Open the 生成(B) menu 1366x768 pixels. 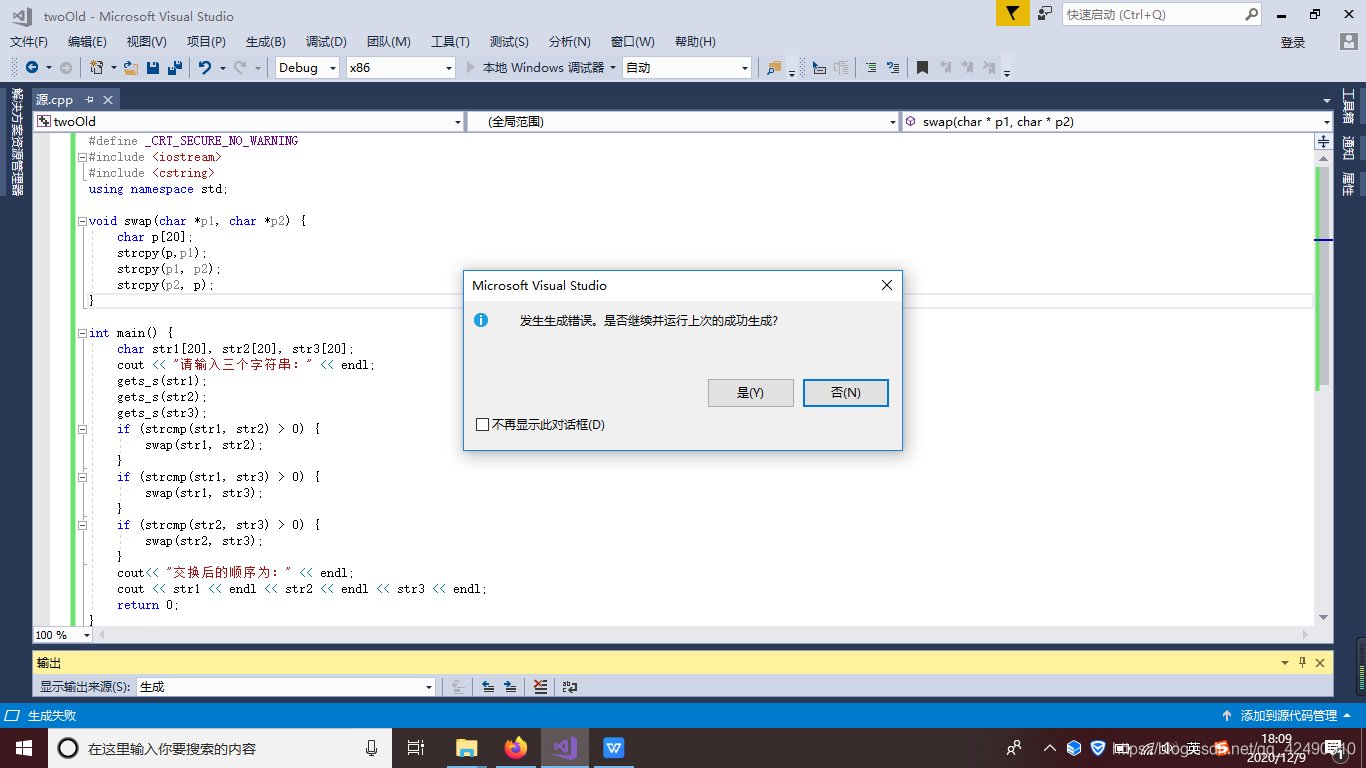[x=266, y=42]
